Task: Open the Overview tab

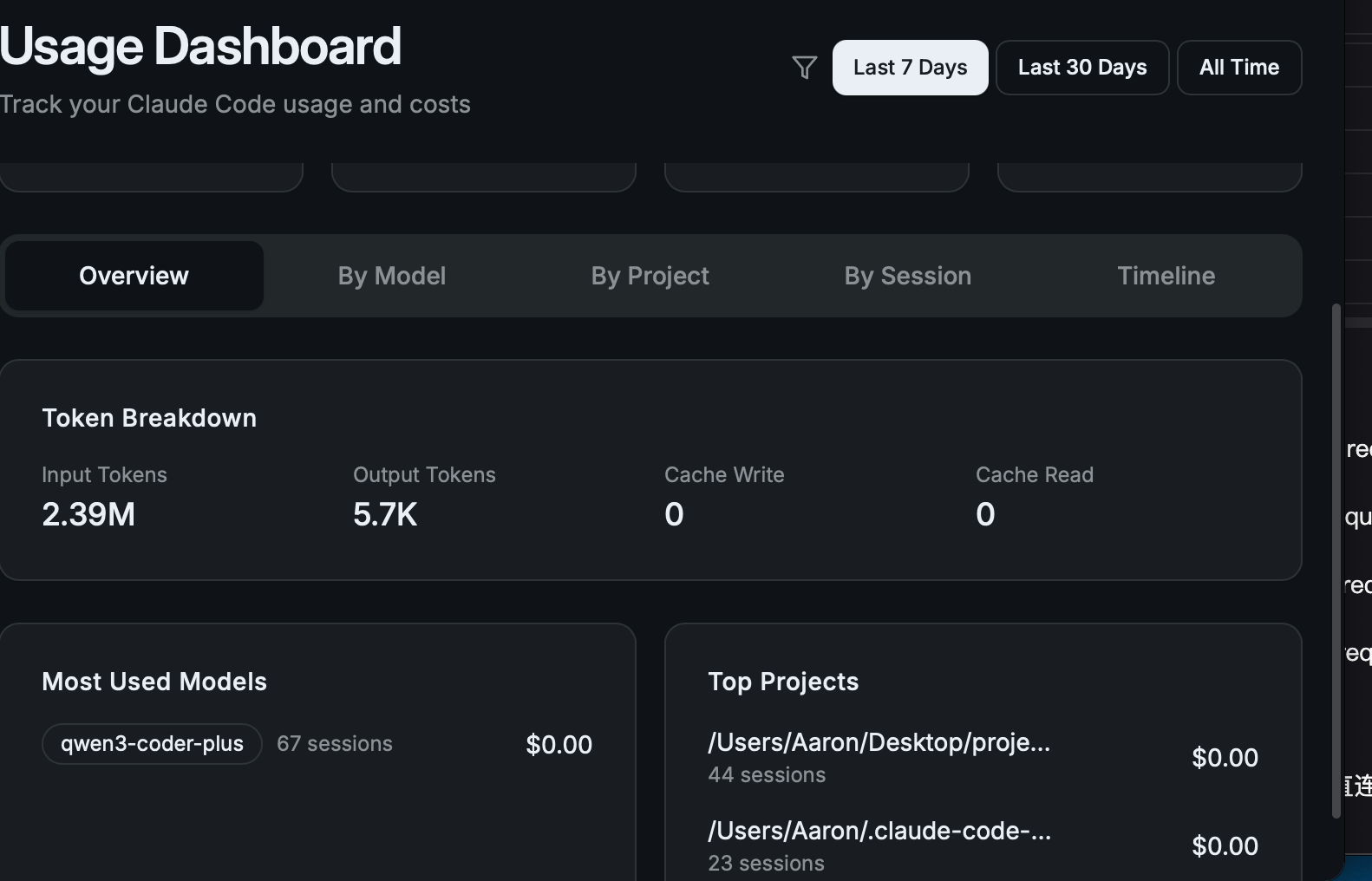Action: point(134,276)
